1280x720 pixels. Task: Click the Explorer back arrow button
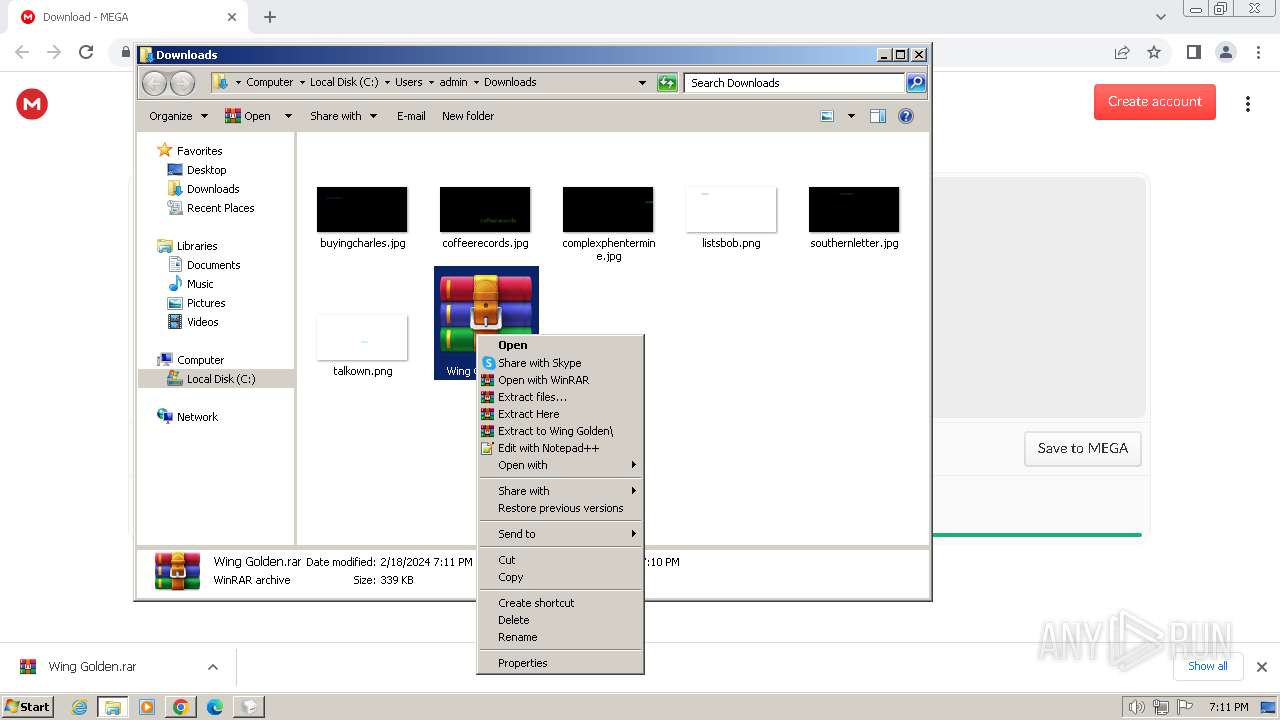[154, 83]
